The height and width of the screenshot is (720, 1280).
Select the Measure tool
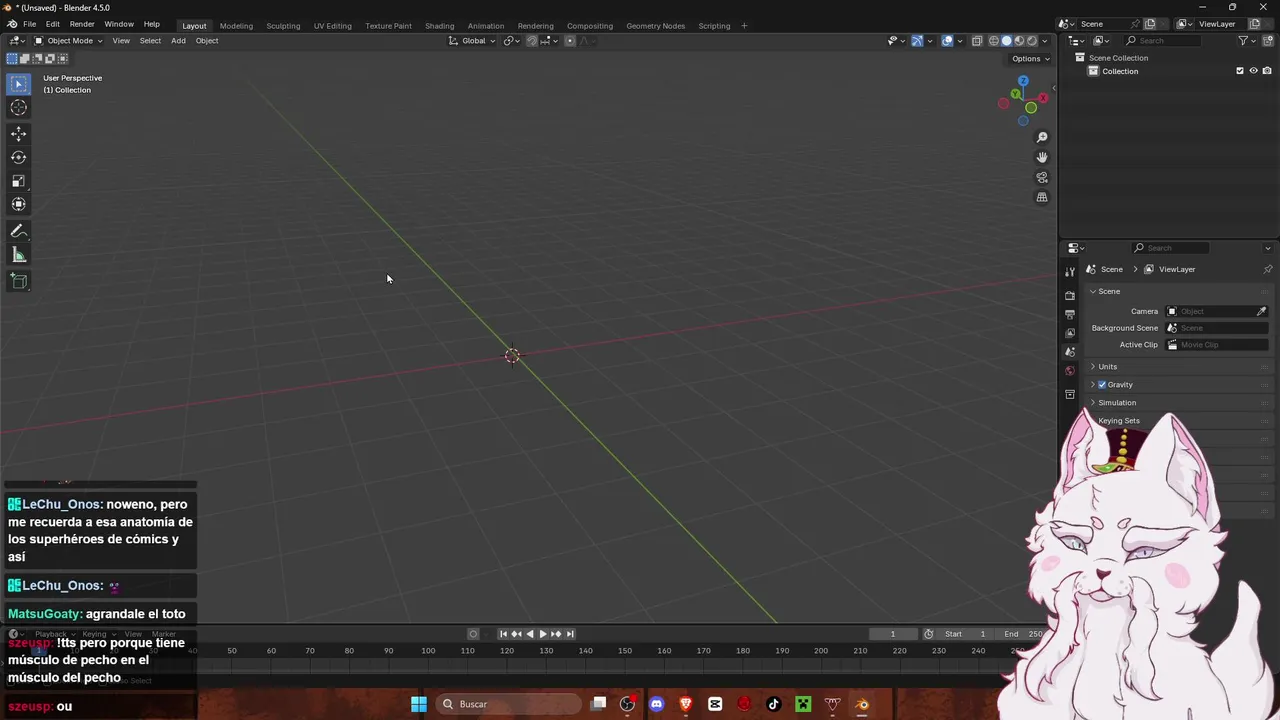(18, 255)
